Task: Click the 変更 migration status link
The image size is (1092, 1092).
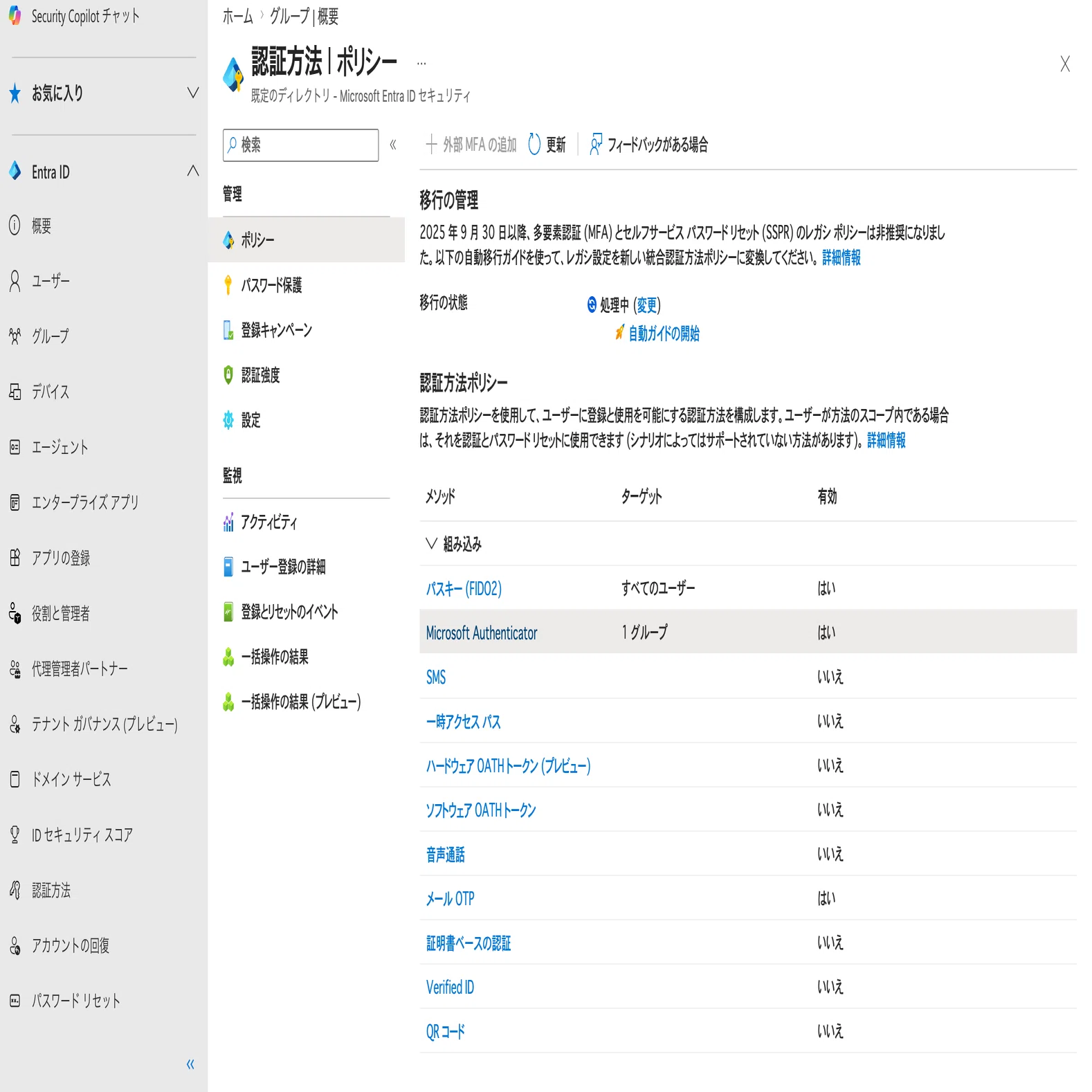Action: (x=646, y=305)
